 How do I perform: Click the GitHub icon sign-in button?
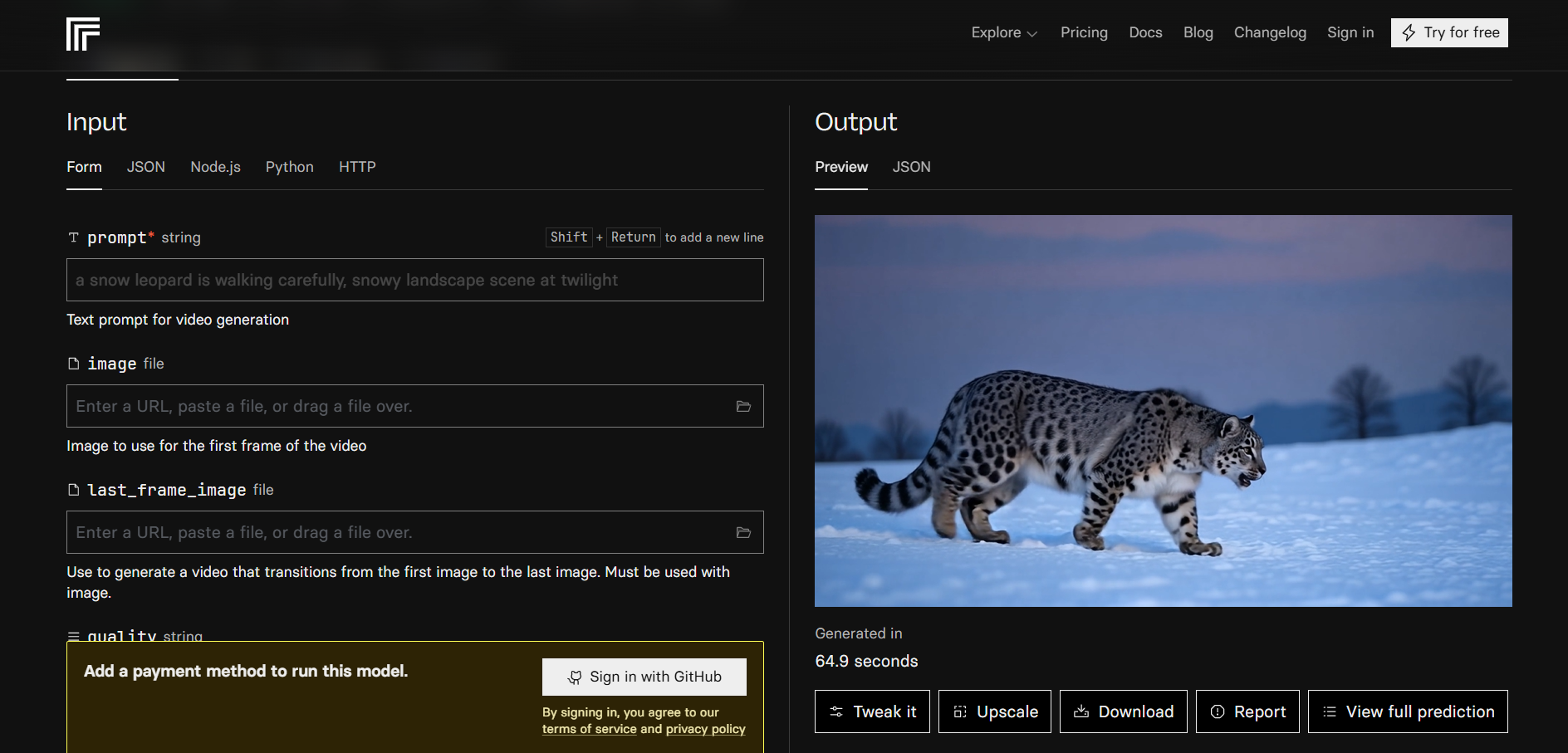pyautogui.click(x=644, y=677)
